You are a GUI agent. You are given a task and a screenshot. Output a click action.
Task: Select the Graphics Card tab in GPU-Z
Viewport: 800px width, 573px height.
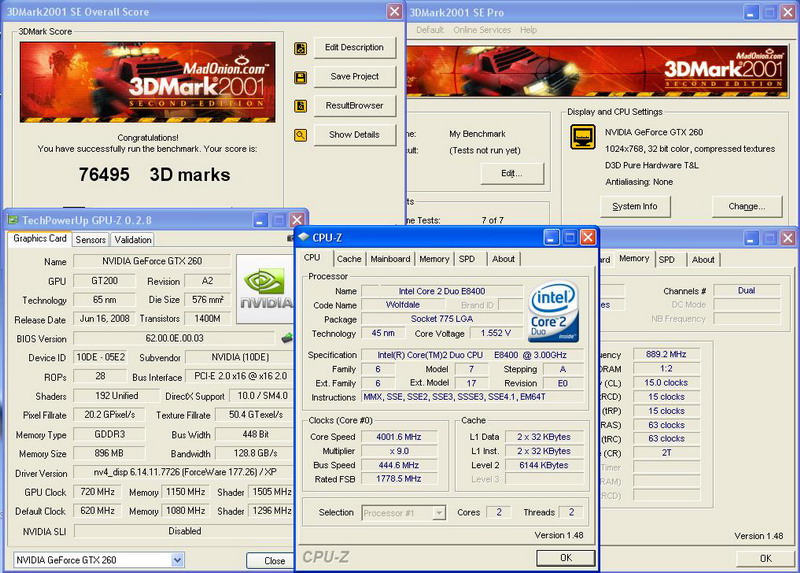coord(40,239)
